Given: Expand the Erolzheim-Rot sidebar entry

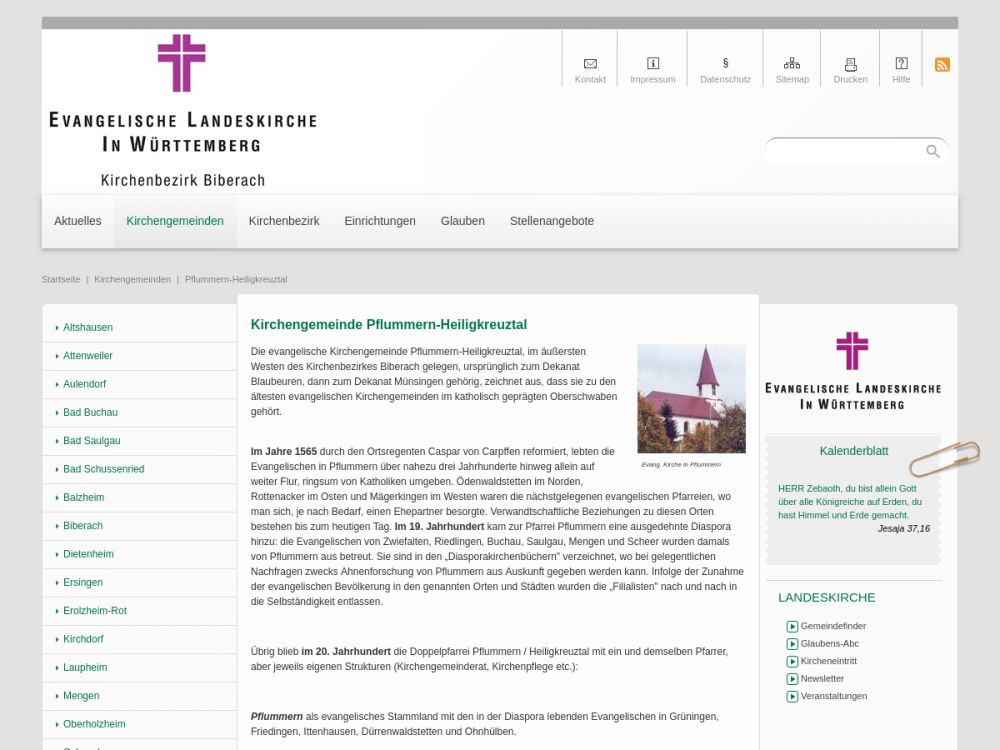Looking at the screenshot, I should click(95, 611).
